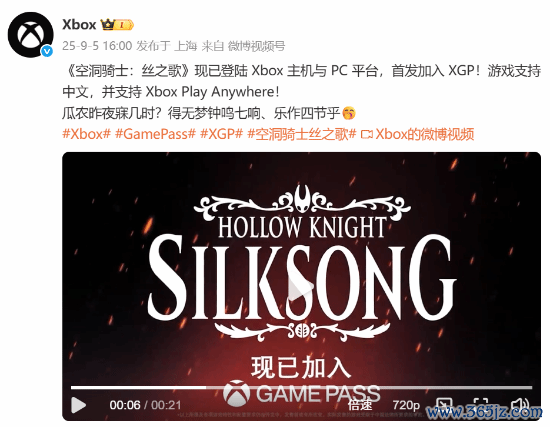Open the #Xbox# hashtag
The height and width of the screenshot is (427, 550).
tap(86, 134)
